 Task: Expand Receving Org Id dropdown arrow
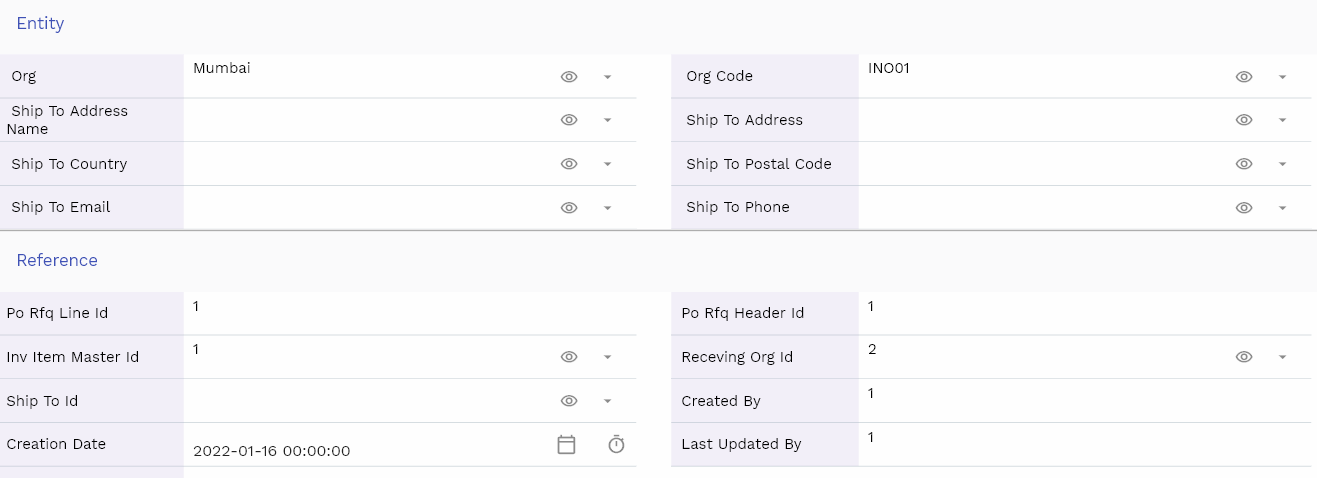point(1282,358)
